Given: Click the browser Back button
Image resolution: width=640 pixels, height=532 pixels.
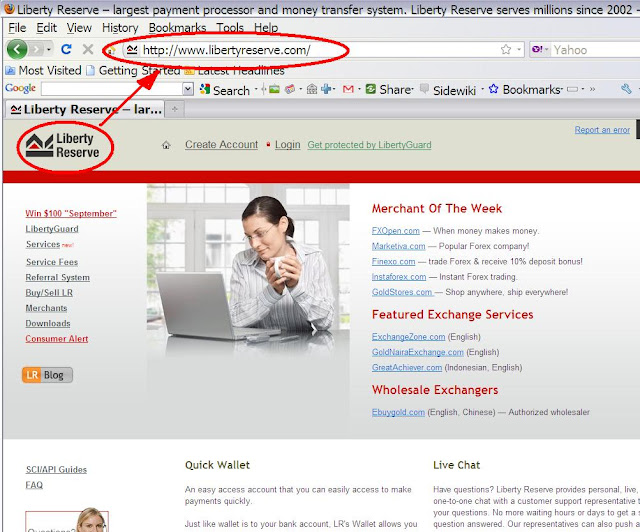Looking at the screenshot, I should tap(17, 49).
